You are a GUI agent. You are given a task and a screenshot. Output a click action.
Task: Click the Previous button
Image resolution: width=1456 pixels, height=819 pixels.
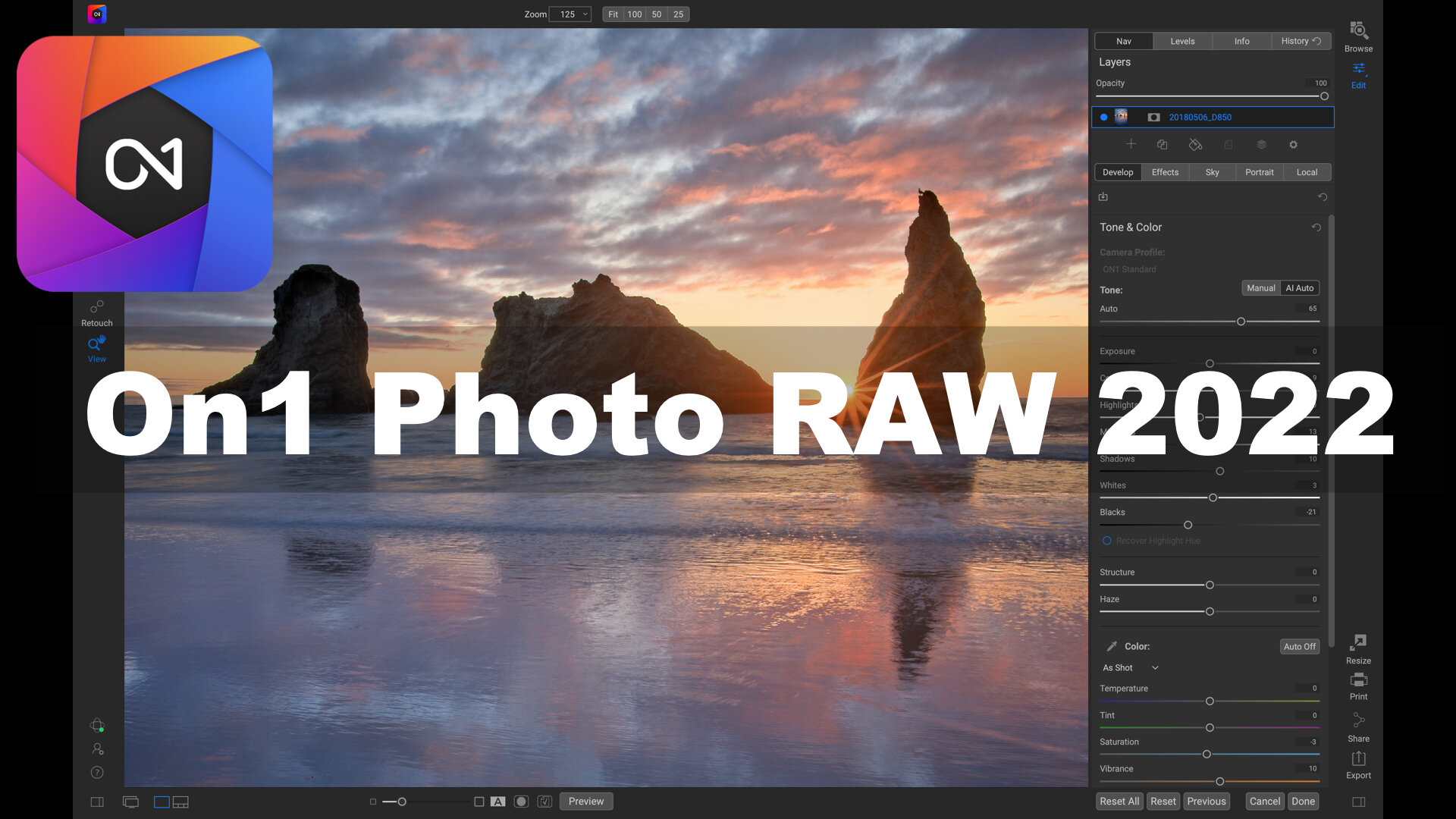1206,802
